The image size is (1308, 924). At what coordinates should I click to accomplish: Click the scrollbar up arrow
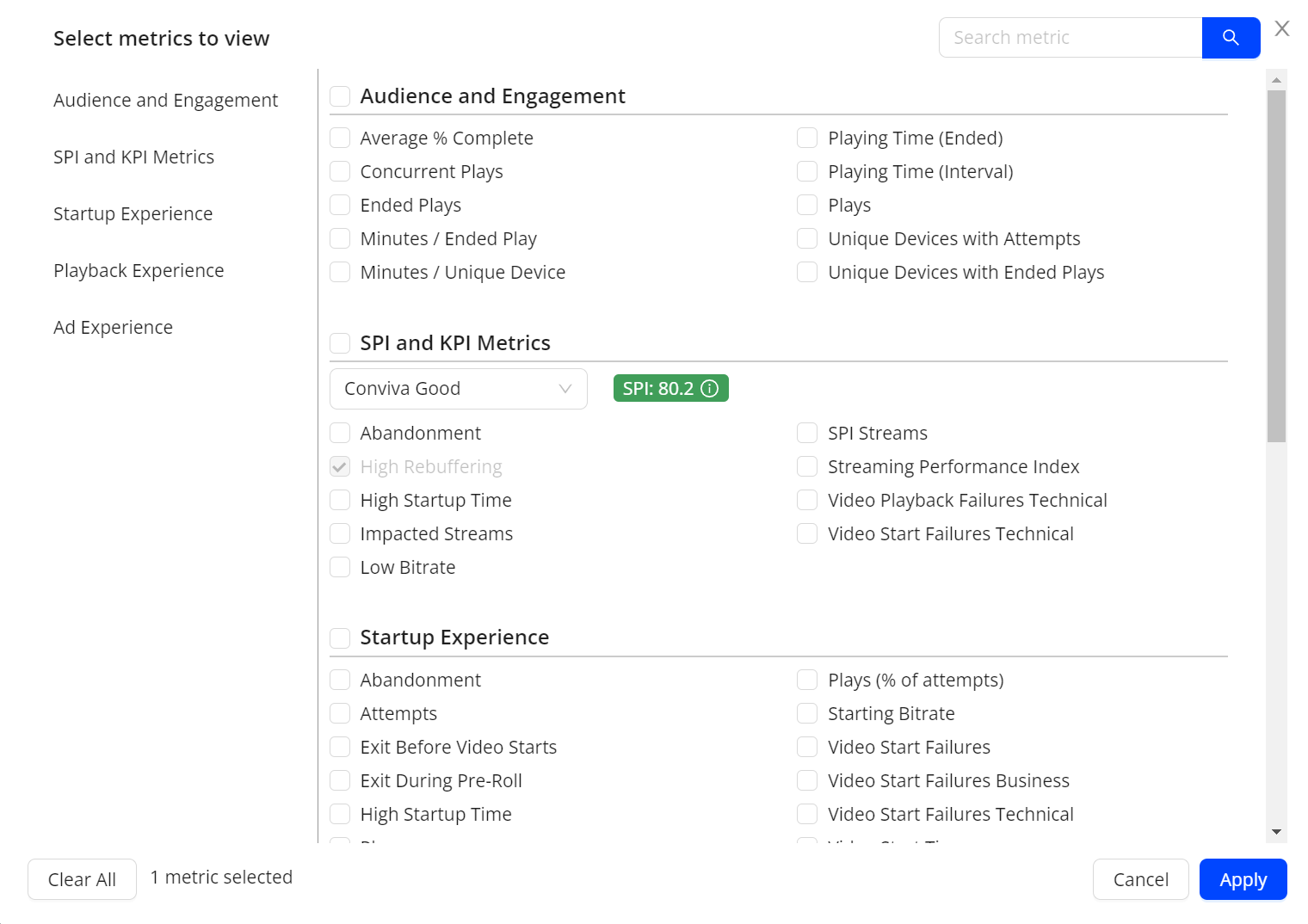click(x=1276, y=80)
